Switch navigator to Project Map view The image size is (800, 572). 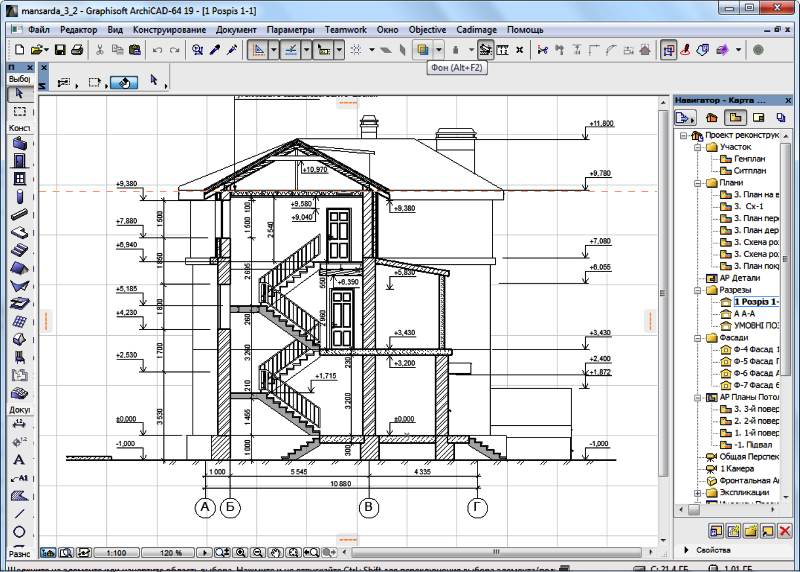[711, 118]
